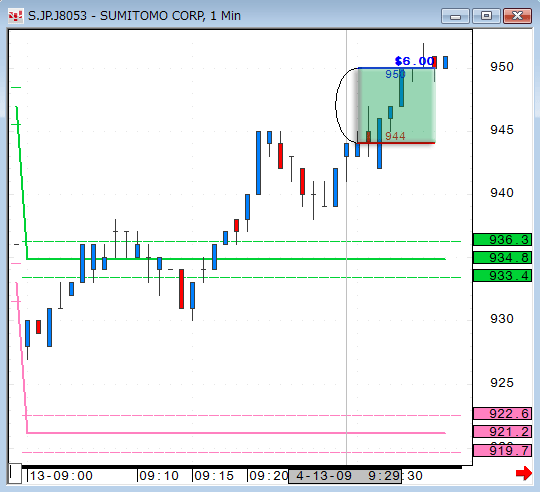540x492 pixels.
Task: Click the 950 price axis label
Action: 502,66
